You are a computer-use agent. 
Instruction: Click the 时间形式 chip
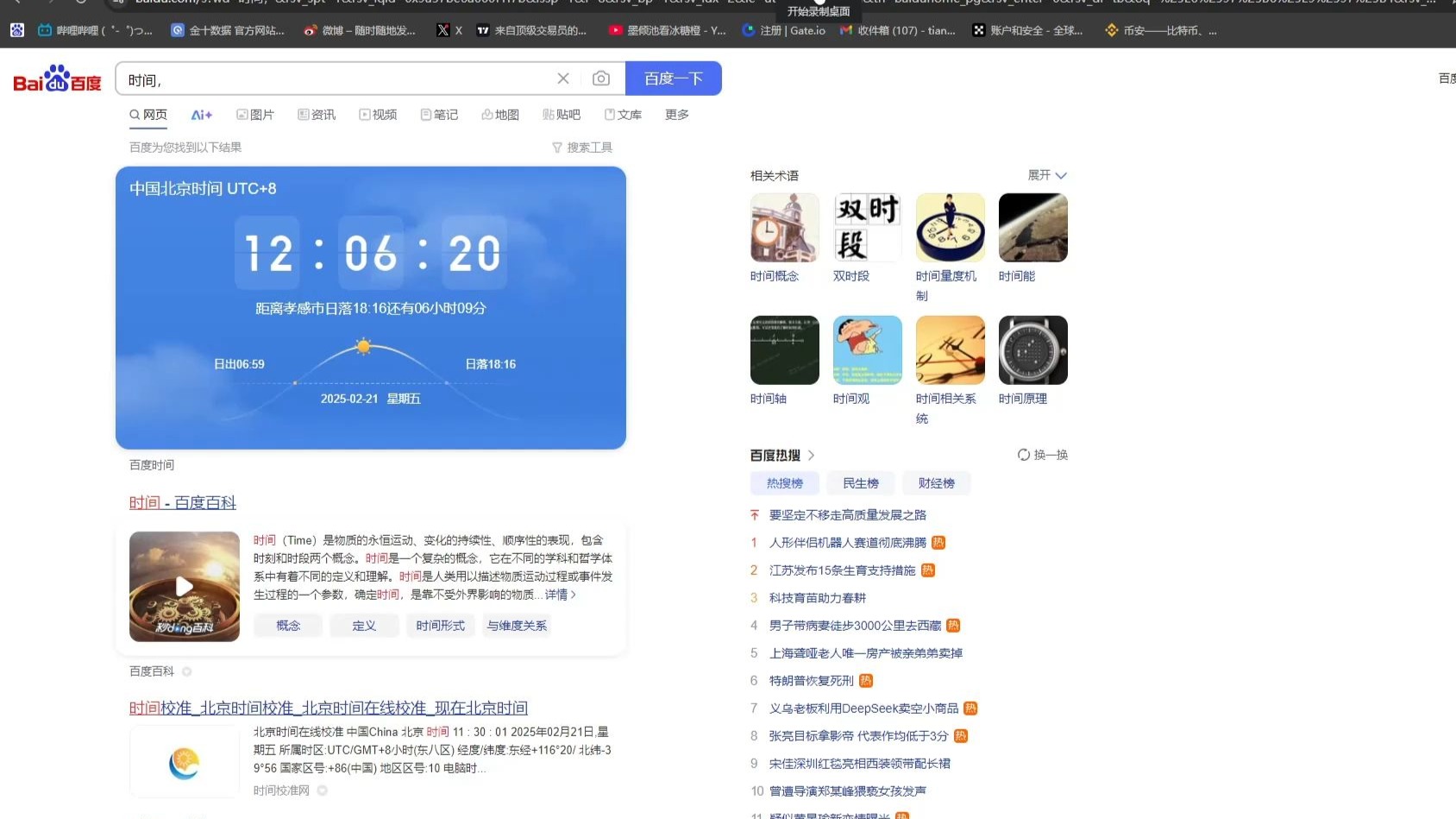pyautogui.click(x=440, y=626)
